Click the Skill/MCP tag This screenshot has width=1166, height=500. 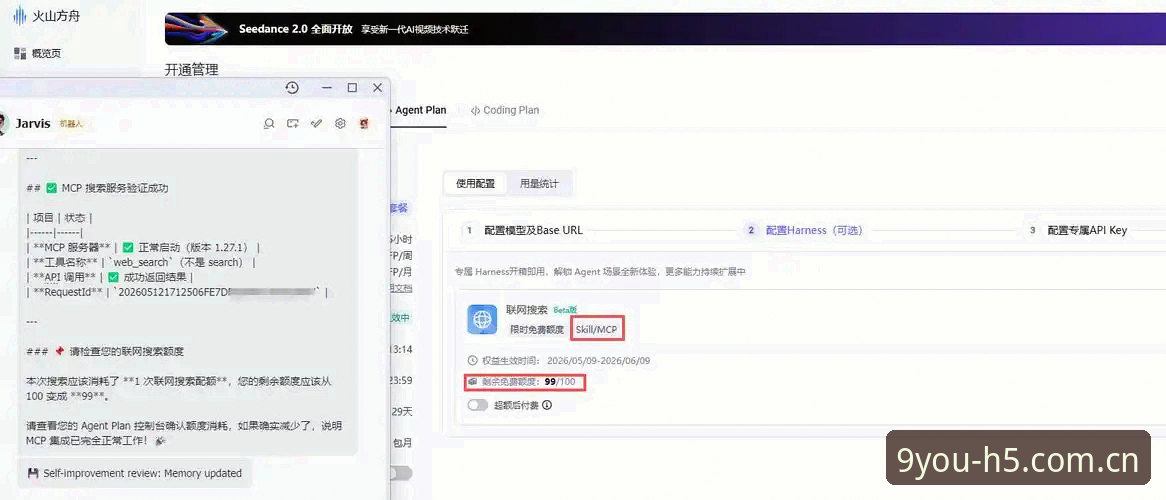pyautogui.click(x=596, y=330)
